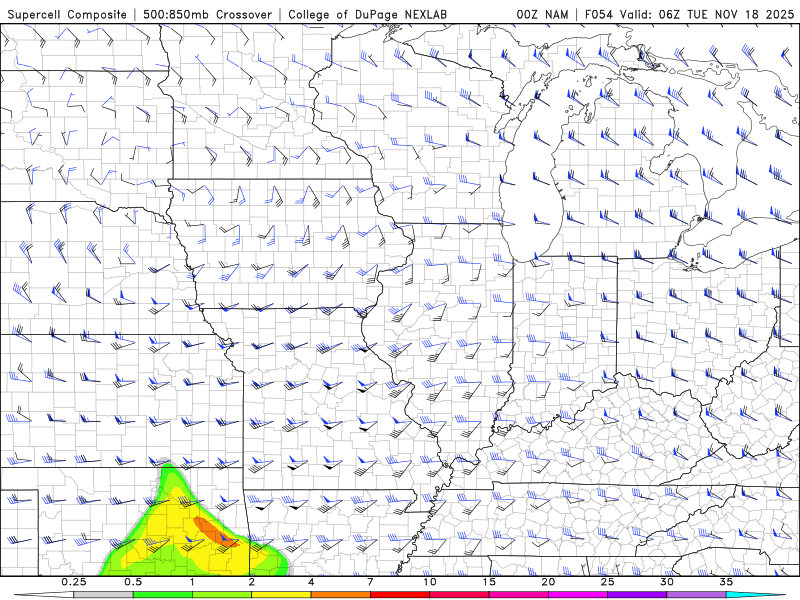Click the '15' legend label
The image size is (800, 600).
coord(489,582)
